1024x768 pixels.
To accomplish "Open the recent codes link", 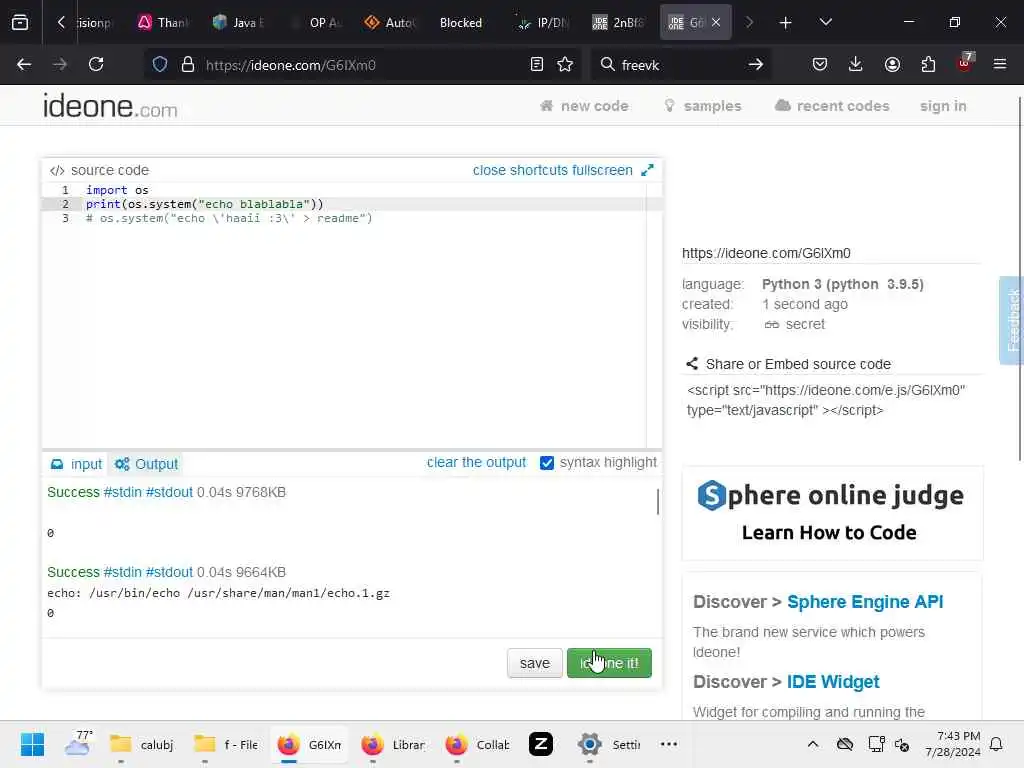I will 832,106.
